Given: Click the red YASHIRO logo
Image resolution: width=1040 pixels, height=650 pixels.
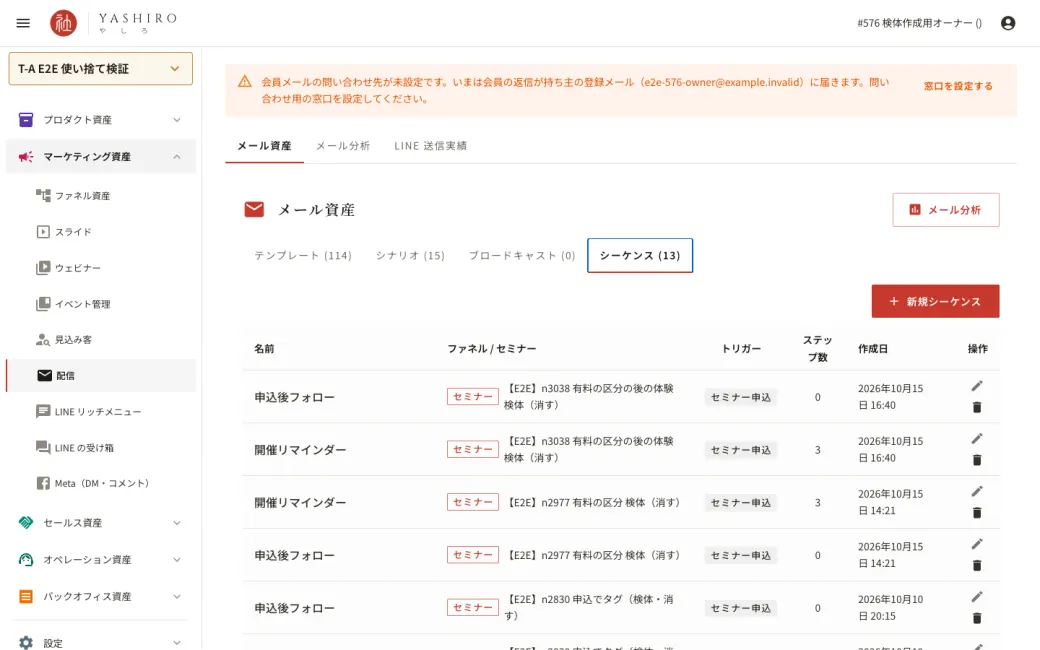Looking at the screenshot, I should pos(64,23).
